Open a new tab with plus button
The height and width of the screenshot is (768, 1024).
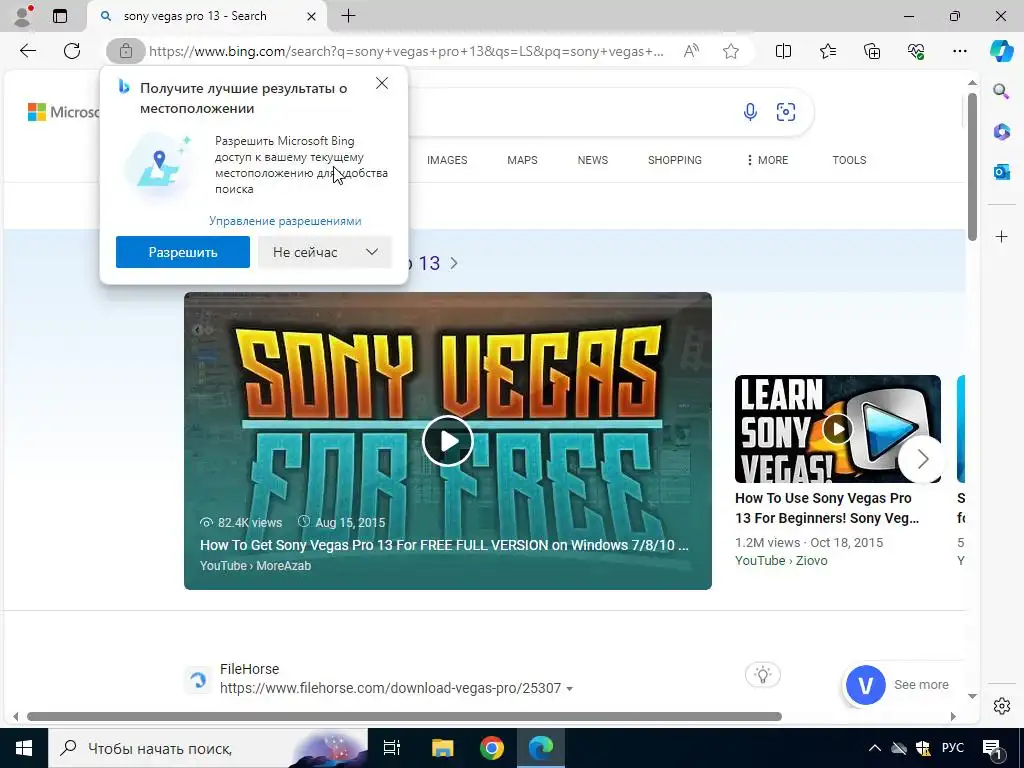[x=349, y=16]
